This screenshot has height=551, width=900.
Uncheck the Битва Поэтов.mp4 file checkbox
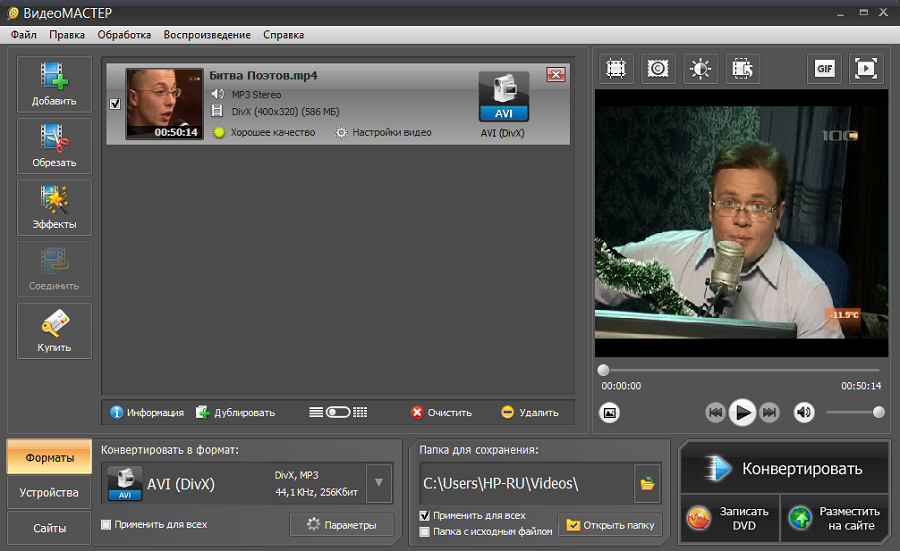click(114, 103)
